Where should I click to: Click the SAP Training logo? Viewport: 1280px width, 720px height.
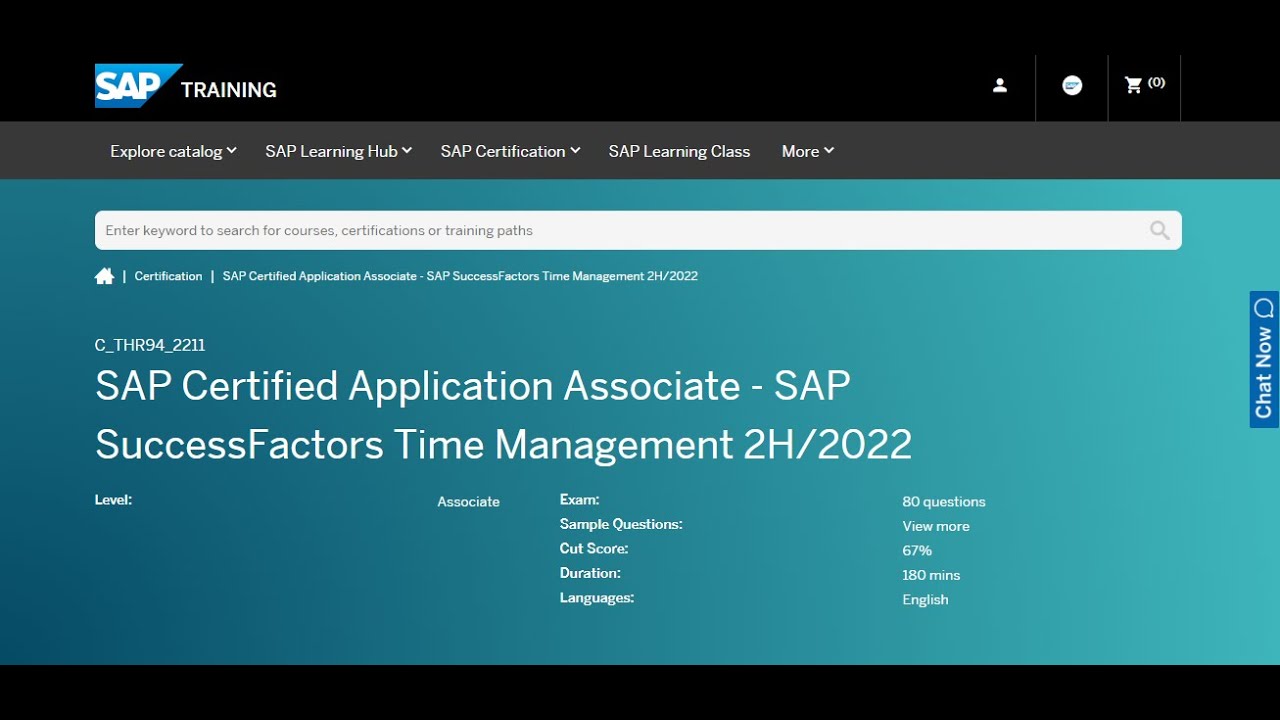186,86
